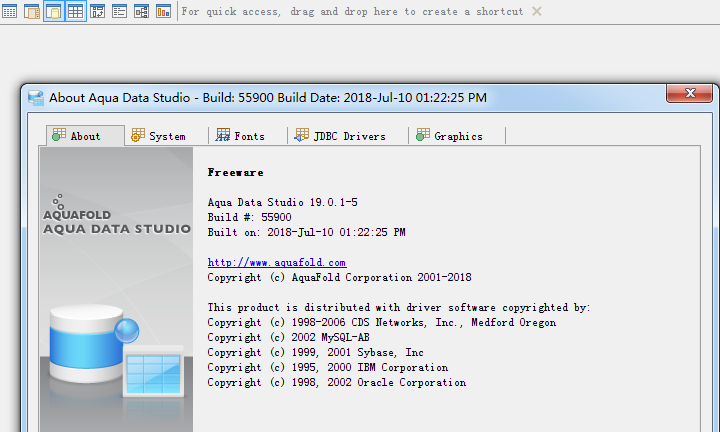
Task: Click the Aqua Data Studio title bar icon
Action: pyautogui.click(x=36, y=98)
